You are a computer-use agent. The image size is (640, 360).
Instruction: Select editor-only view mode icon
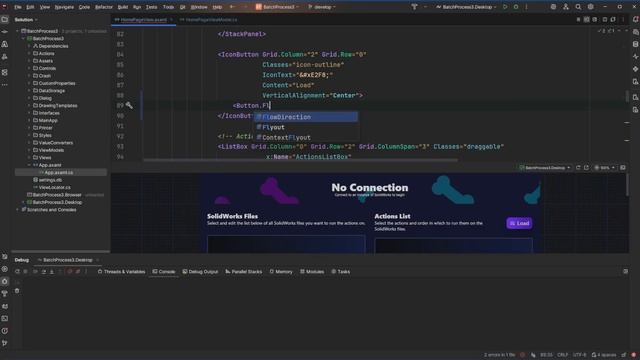(578, 19)
